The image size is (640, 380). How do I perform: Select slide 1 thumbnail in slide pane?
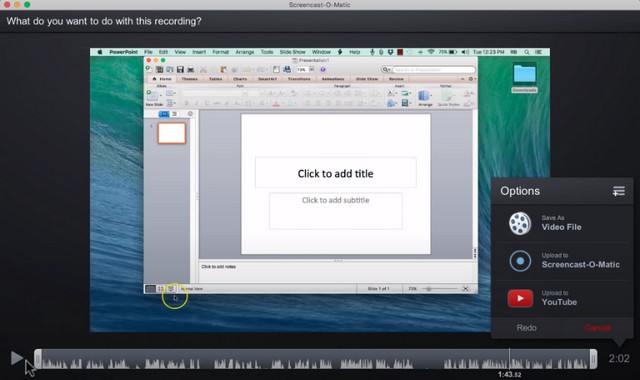coord(172,133)
